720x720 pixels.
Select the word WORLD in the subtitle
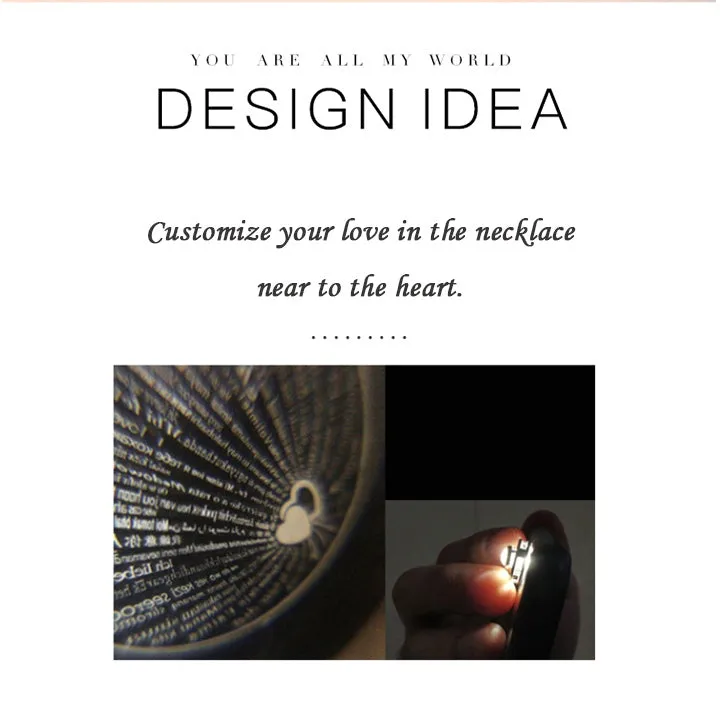(471, 60)
